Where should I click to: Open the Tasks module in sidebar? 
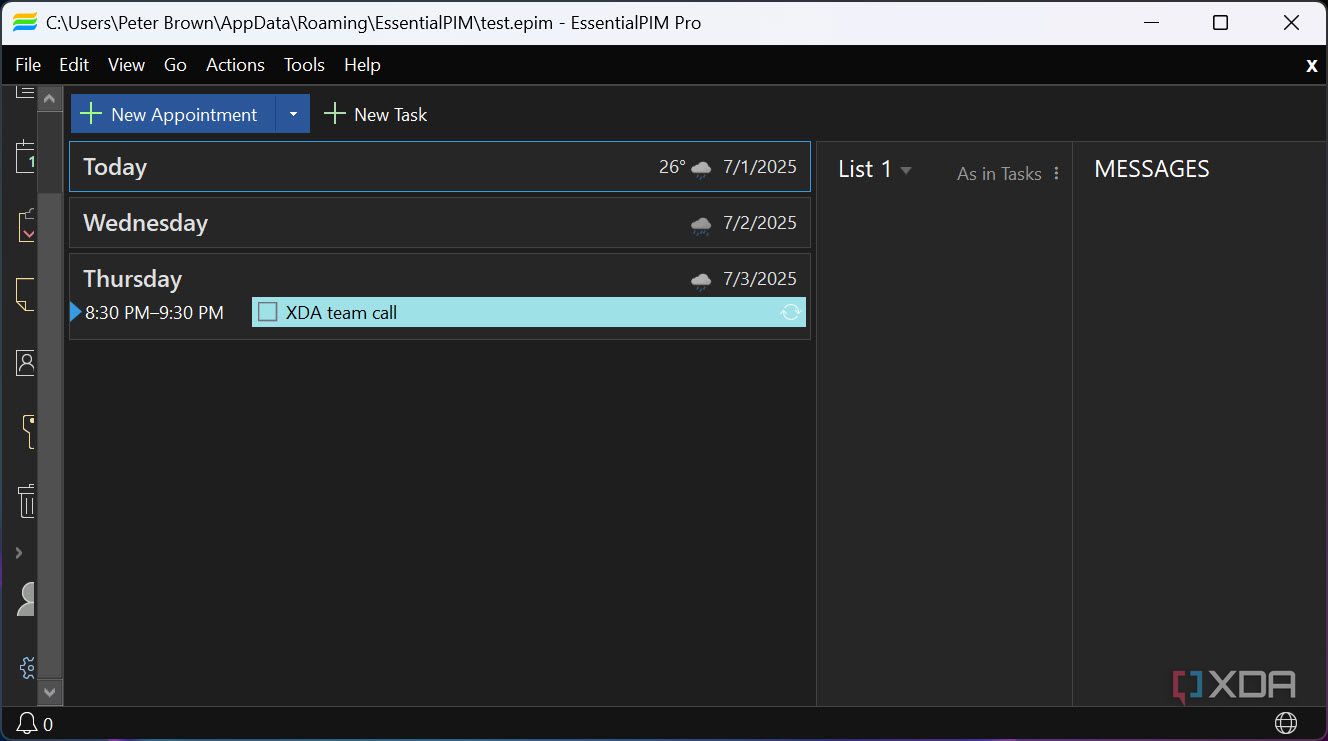(27, 225)
